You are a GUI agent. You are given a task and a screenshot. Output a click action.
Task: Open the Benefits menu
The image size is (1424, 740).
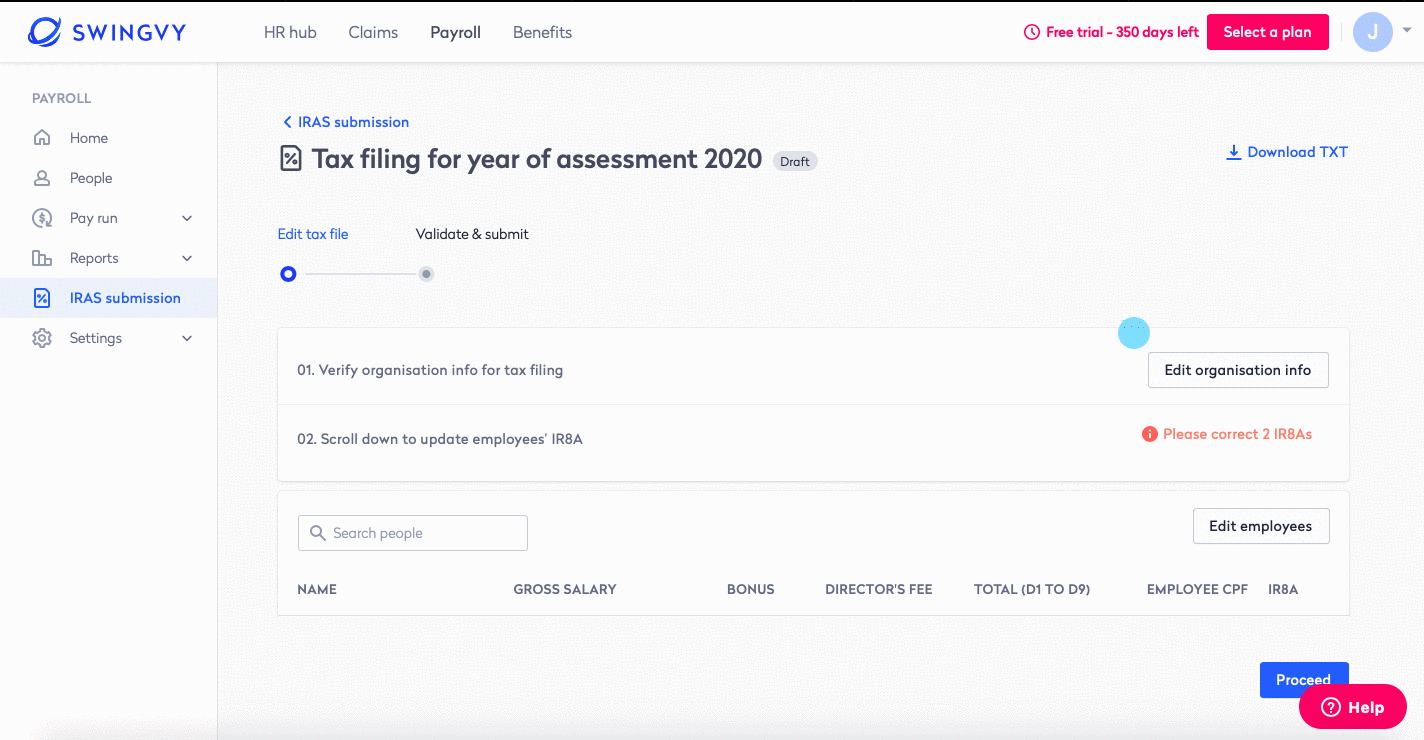point(542,32)
